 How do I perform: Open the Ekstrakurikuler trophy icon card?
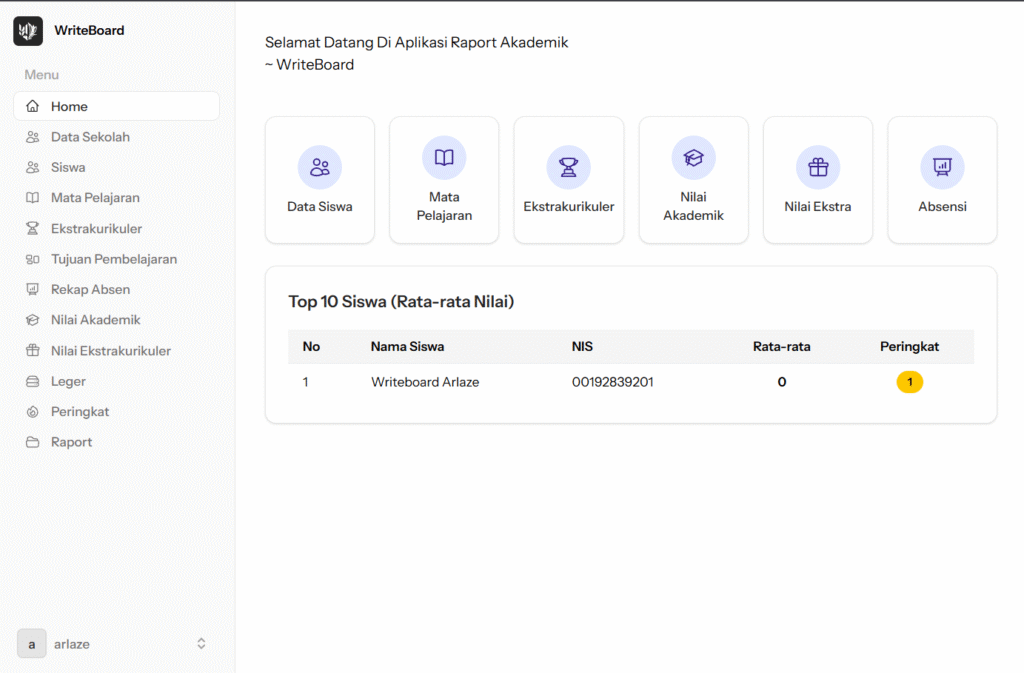pyautogui.click(x=568, y=168)
